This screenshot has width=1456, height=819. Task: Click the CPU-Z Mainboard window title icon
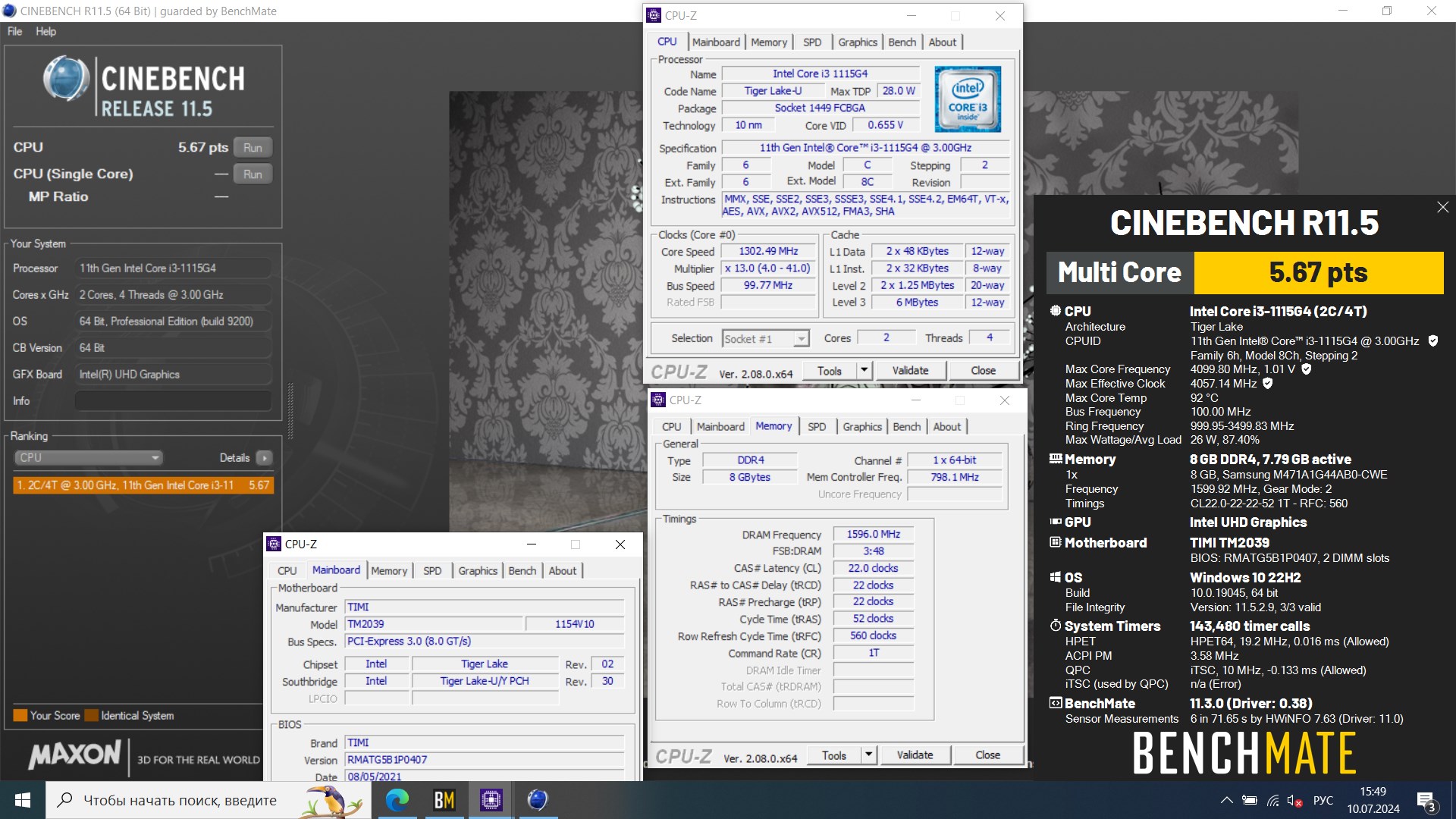[x=274, y=544]
